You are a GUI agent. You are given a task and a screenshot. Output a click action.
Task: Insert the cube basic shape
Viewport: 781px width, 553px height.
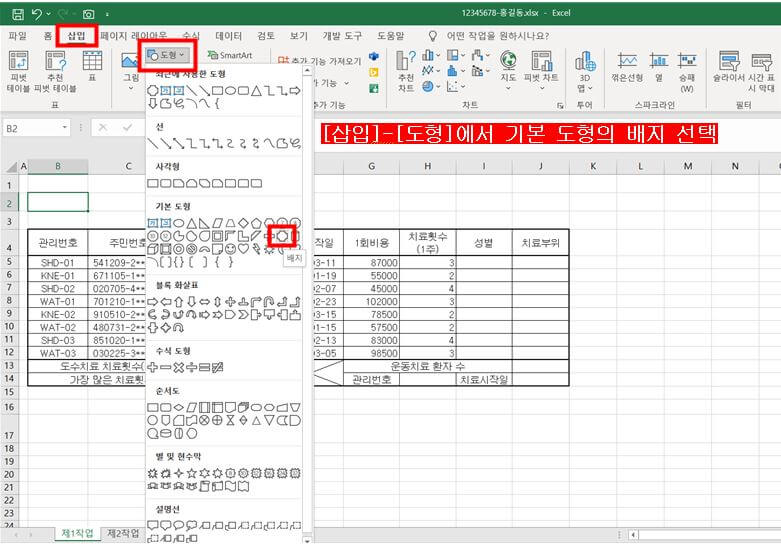[153, 249]
